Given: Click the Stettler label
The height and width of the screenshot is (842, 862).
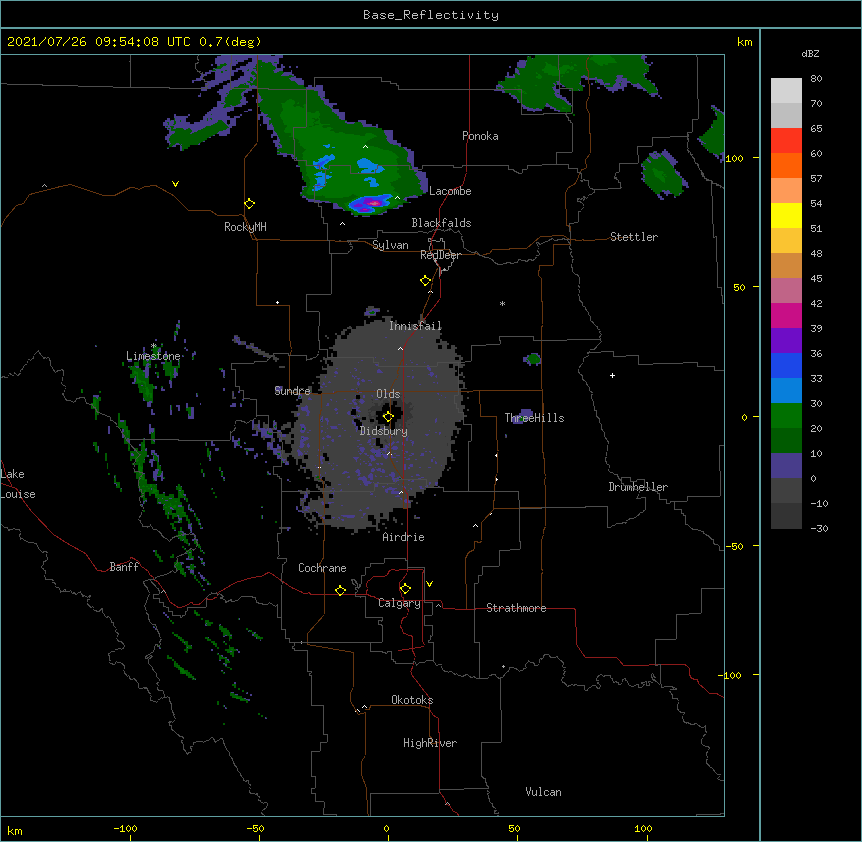Looking at the screenshot, I should [634, 237].
